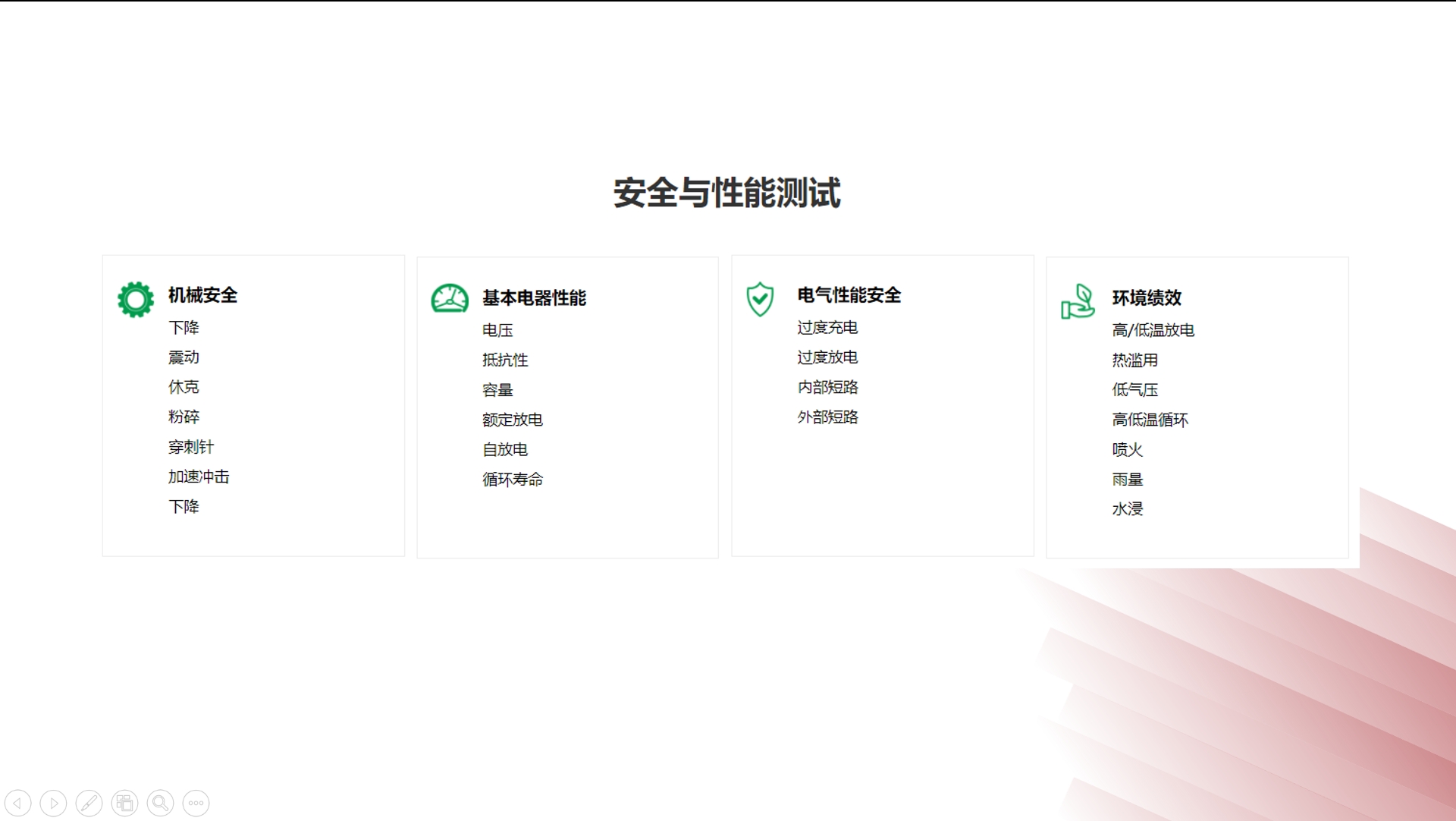1456x821 pixels.
Task: Activate the zoom magnifier tool
Action: (160, 803)
